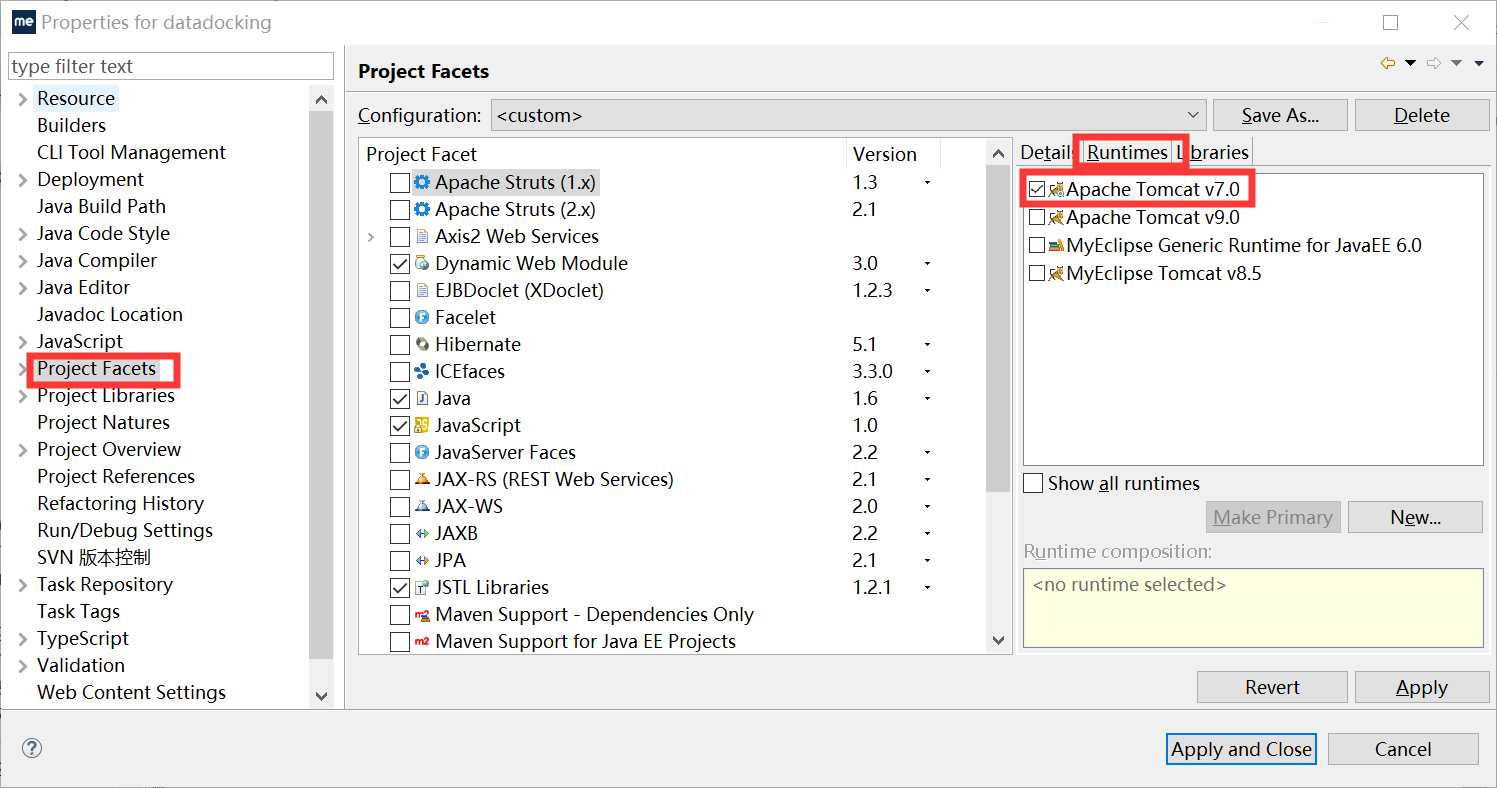Click the Dynamic Web Module facet icon
The width and height of the screenshot is (1497, 788).
(422, 263)
